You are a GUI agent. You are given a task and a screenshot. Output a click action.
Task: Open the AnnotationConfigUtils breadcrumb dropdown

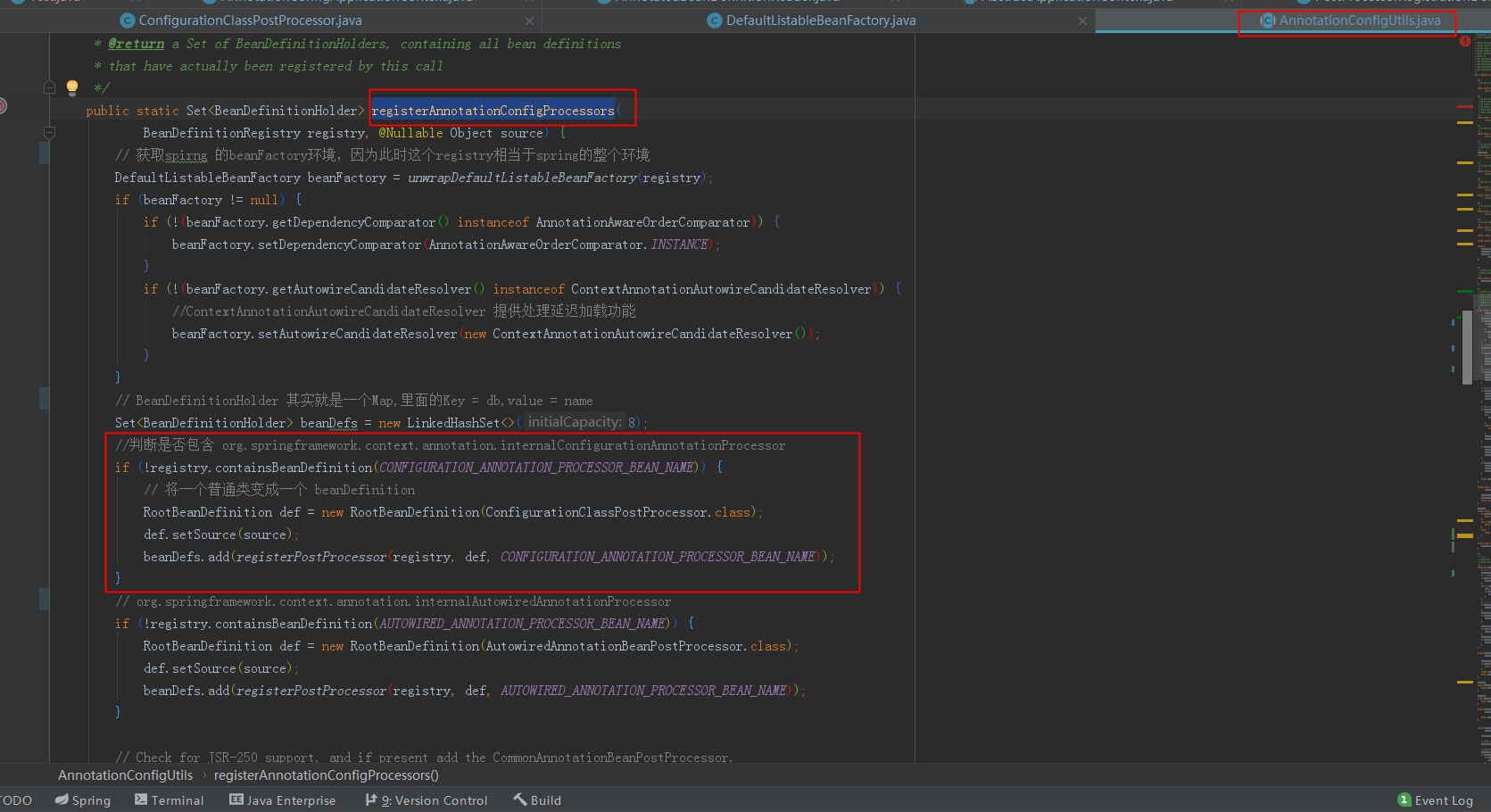[x=125, y=775]
